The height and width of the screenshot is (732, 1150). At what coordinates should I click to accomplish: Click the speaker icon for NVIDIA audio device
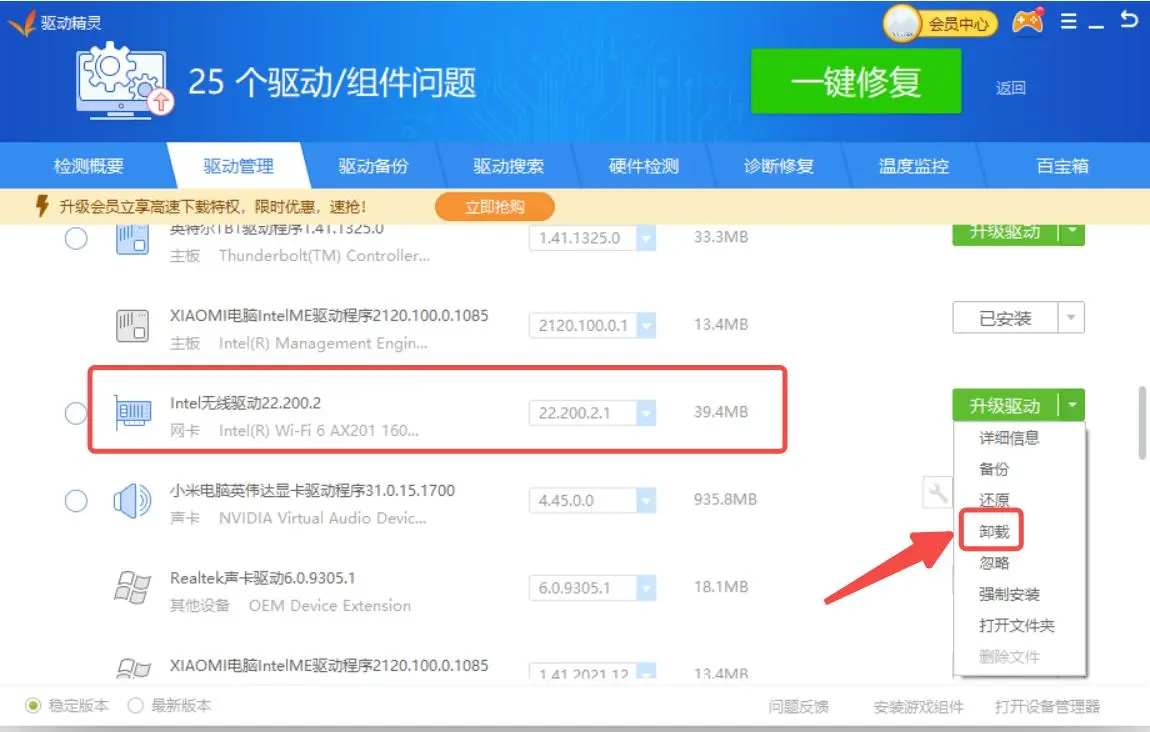(x=132, y=500)
